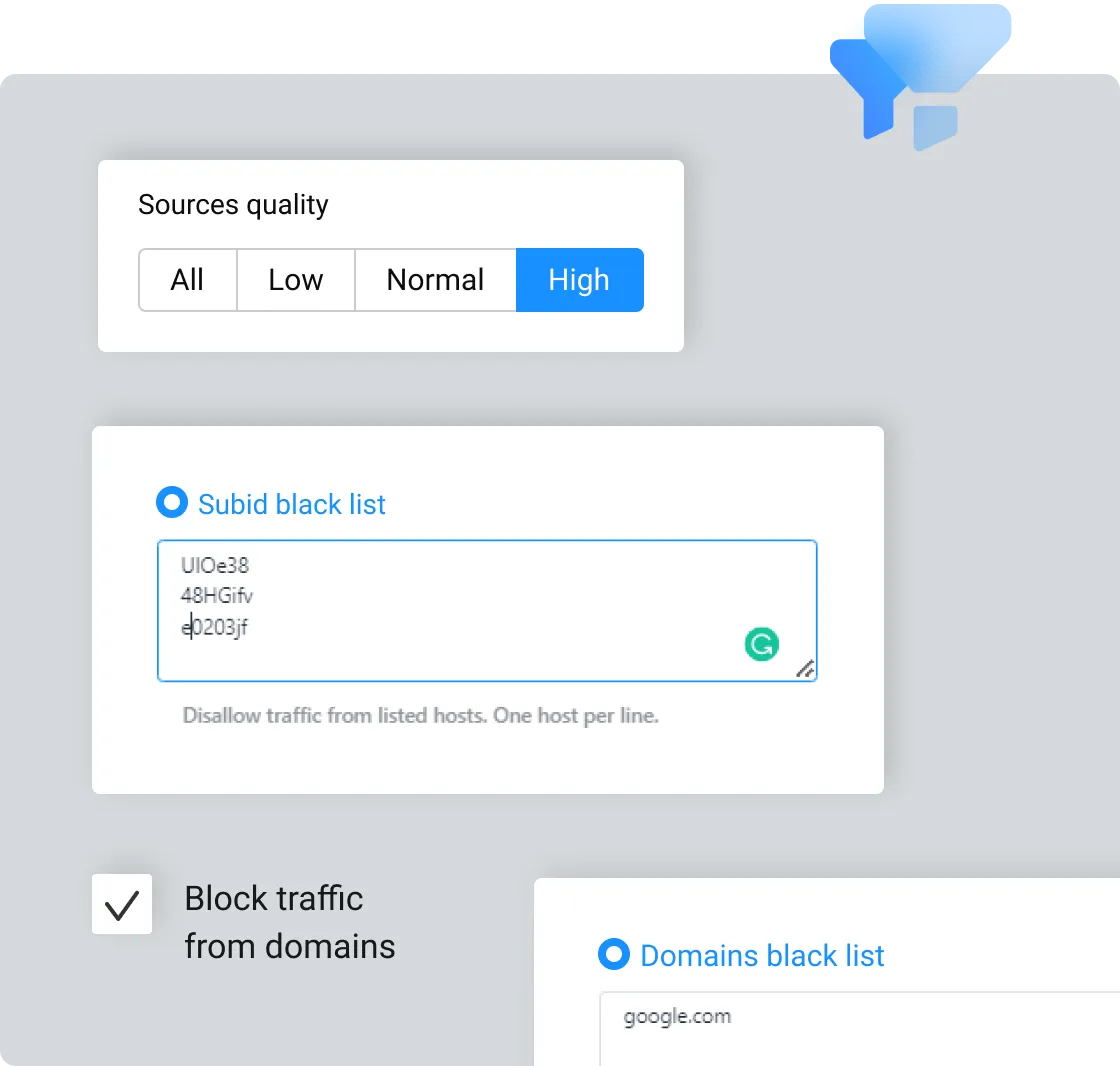Click the textarea resize handle corner
Image resolution: width=1120 pixels, height=1066 pixels.
(804, 670)
